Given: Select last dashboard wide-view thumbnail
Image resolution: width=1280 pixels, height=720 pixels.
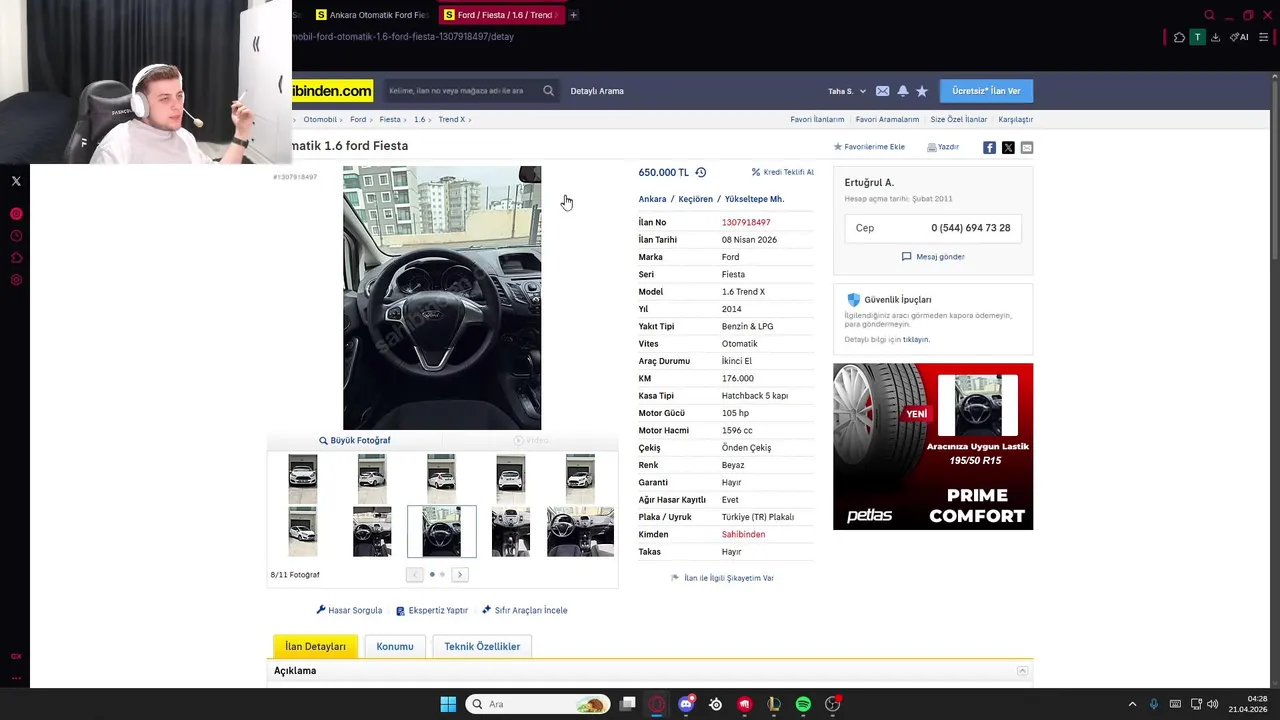Looking at the screenshot, I should (580, 531).
